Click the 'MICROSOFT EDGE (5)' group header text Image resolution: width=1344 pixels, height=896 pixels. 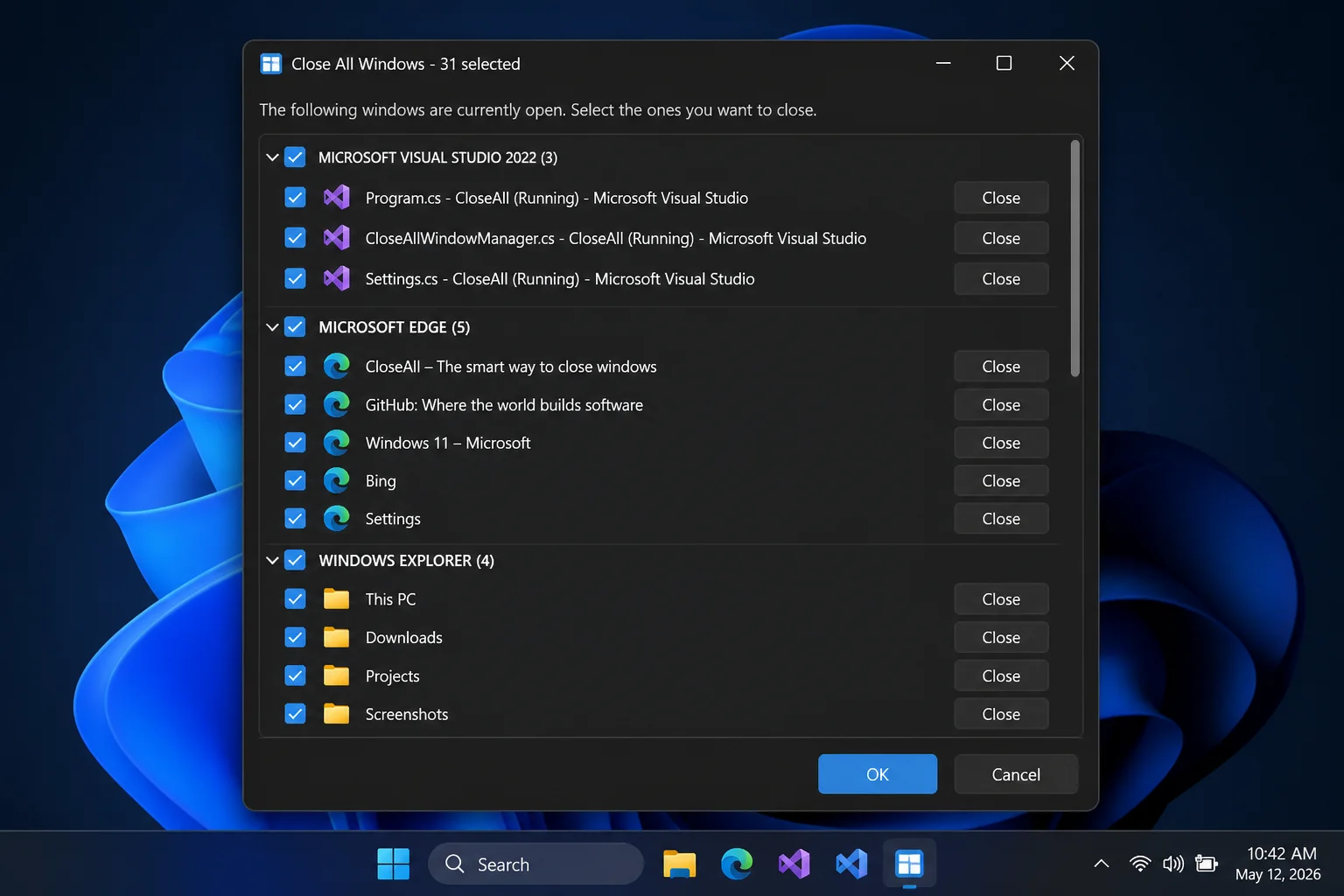coord(395,327)
